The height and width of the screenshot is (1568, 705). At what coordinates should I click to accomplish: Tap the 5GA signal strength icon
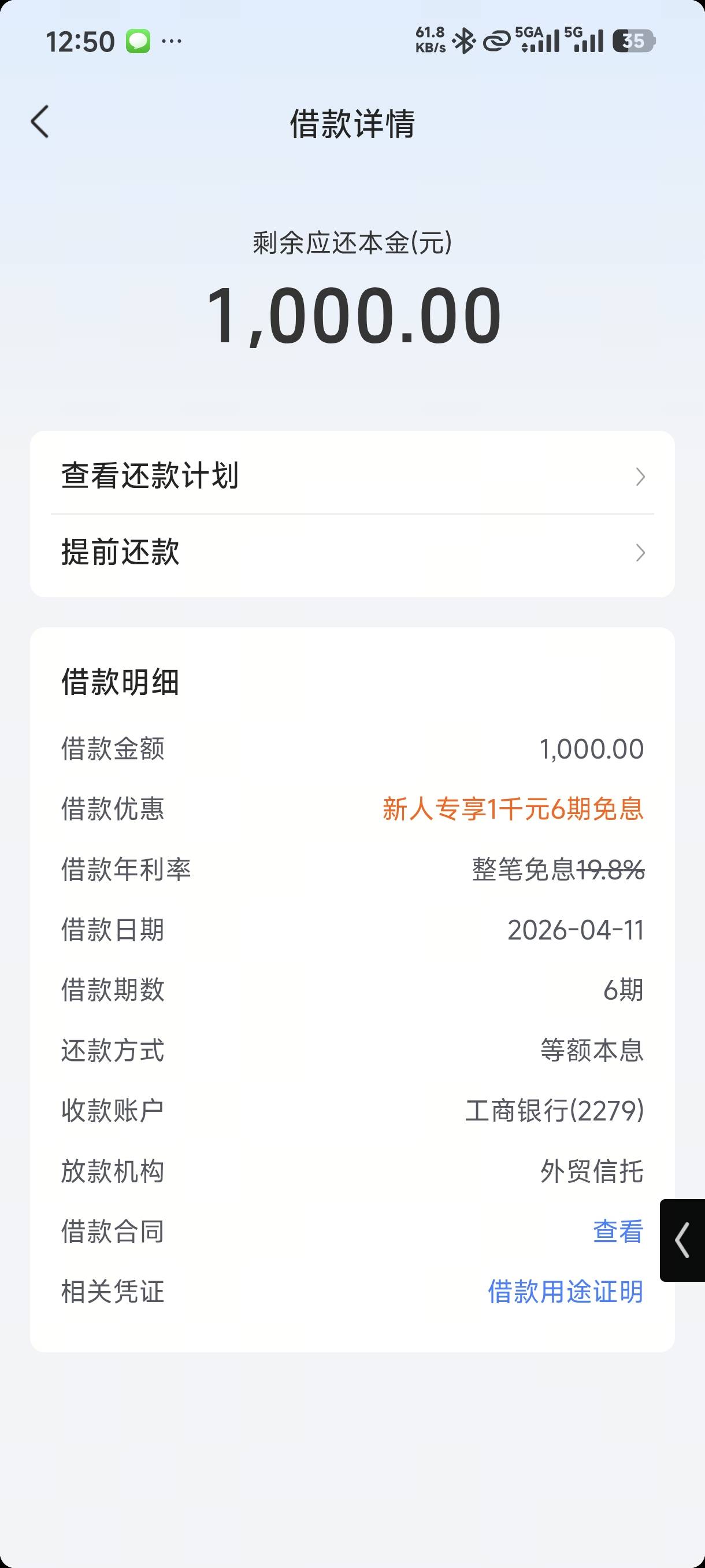coord(538,40)
